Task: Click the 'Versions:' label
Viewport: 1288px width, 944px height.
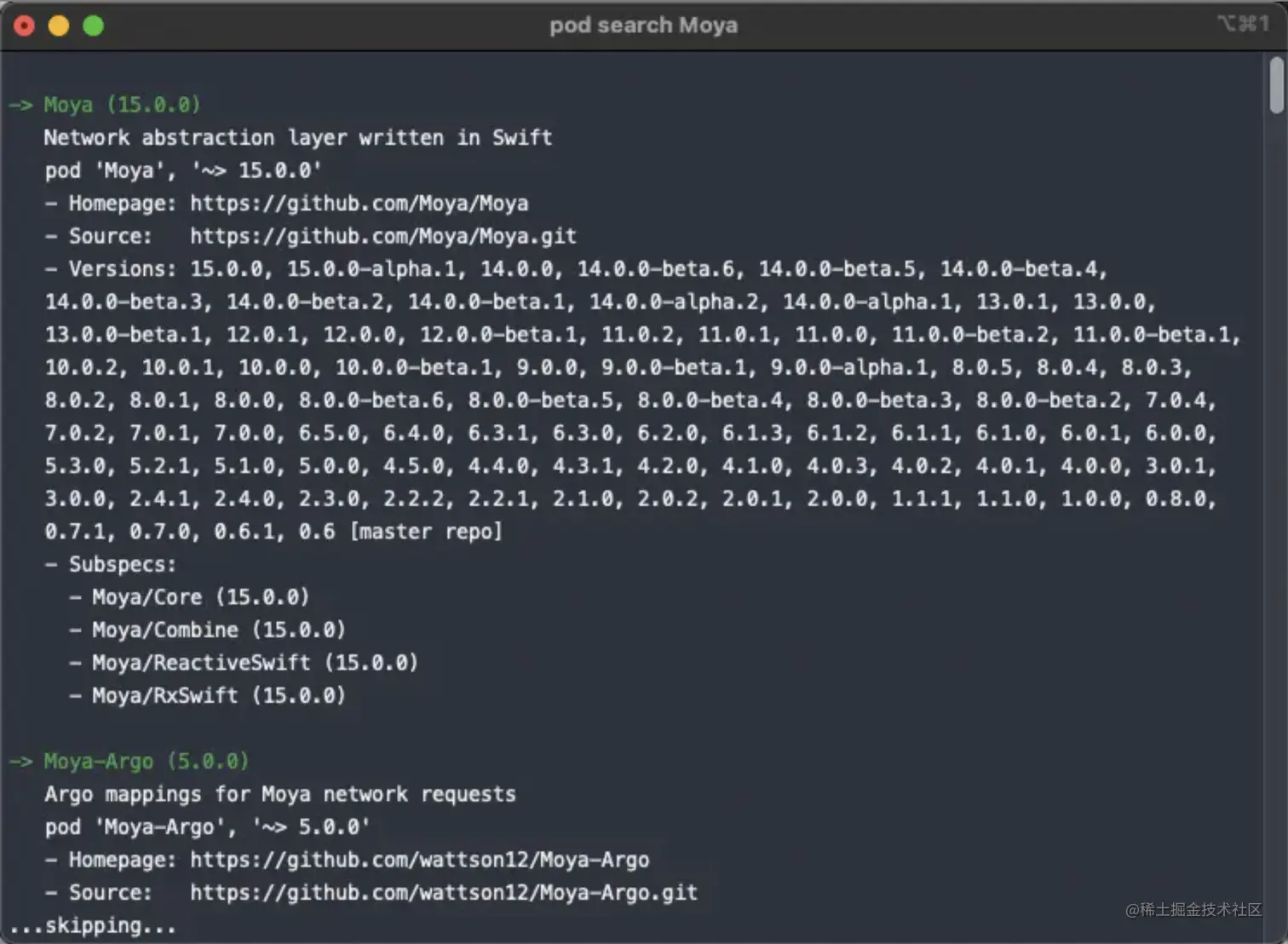Action: click(122, 269)
